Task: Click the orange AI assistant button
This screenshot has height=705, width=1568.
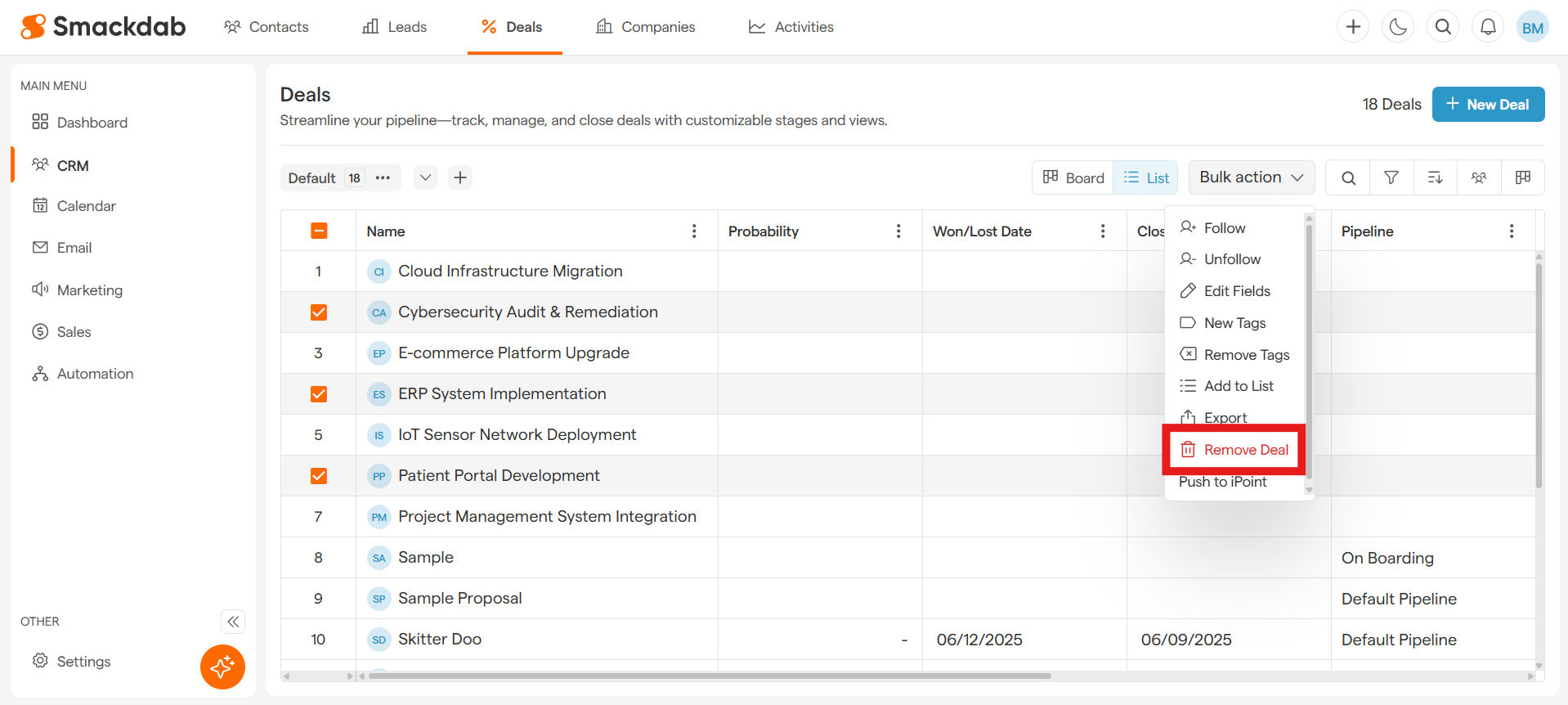Action: 222,667
